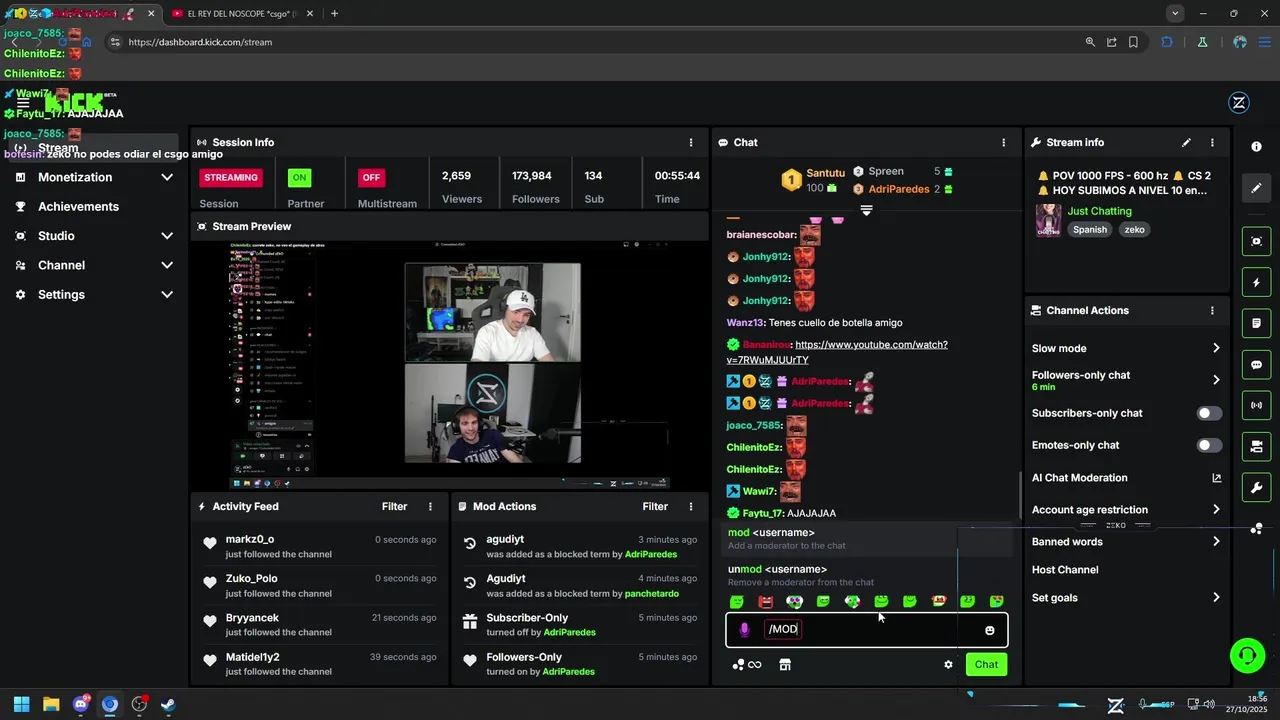Click the chat pause handle below leaderboard
The height and width of the screenshot is (720, 1280).
[x=866, y=210]
